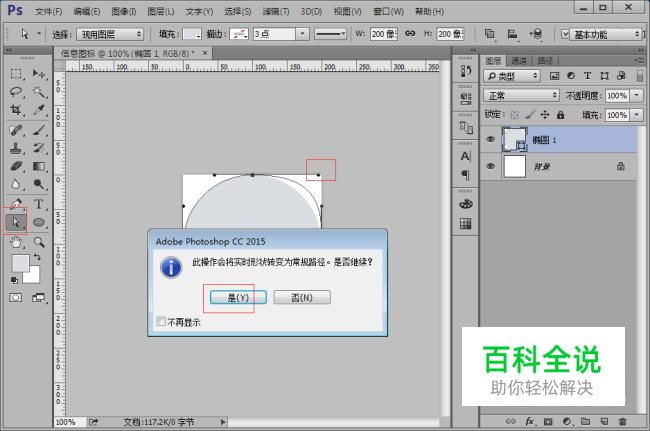The width and height of the screenshot is (650, 431).
Task: Open the 文件(F) menu
Action: tap(49, 12)
